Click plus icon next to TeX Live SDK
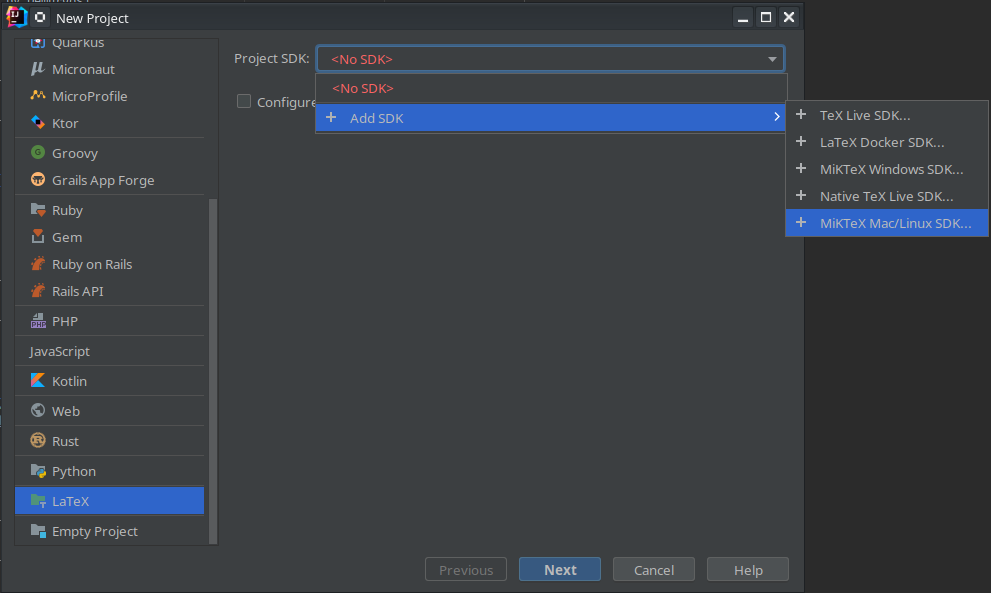Viewport: 991px width, 593px height. (x=801, y=114)
